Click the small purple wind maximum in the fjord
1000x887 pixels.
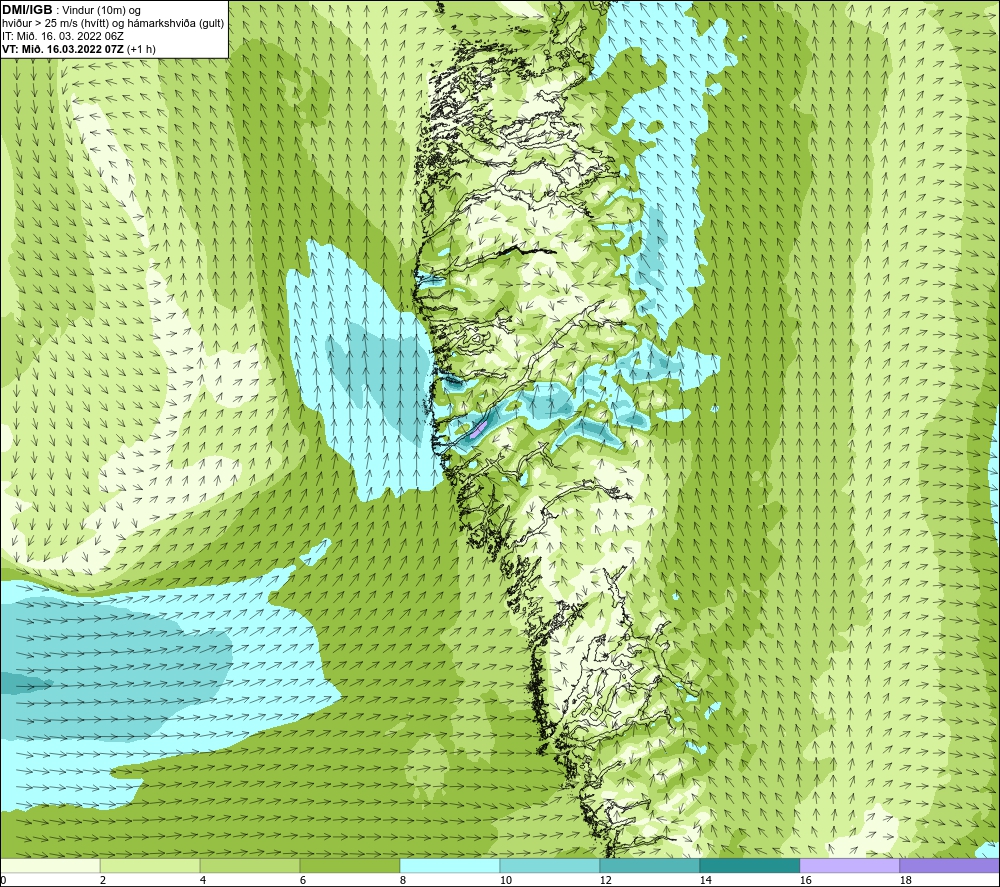480,428
